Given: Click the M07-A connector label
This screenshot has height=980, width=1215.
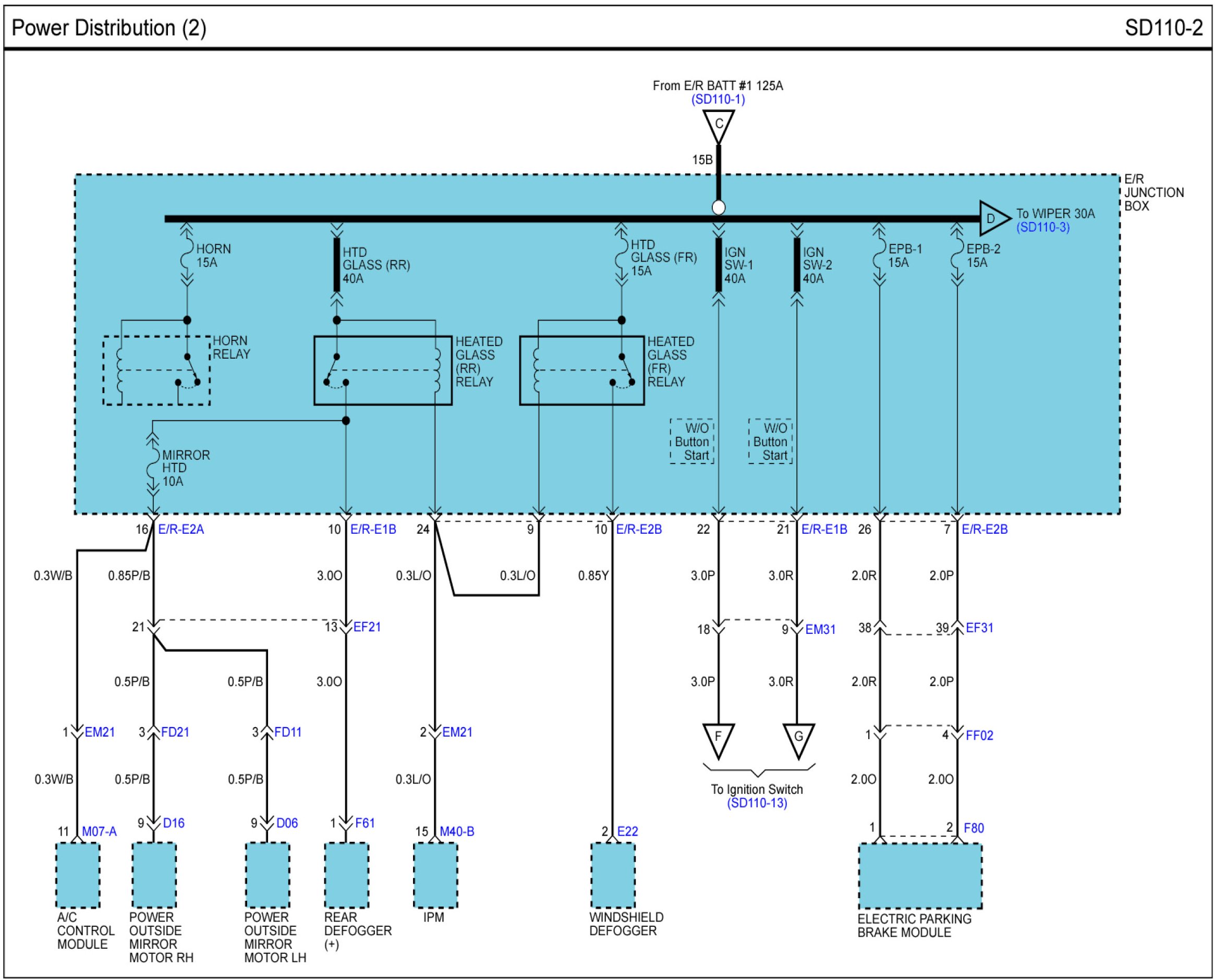Looking at the screenshot, I should tap(99, 831).
